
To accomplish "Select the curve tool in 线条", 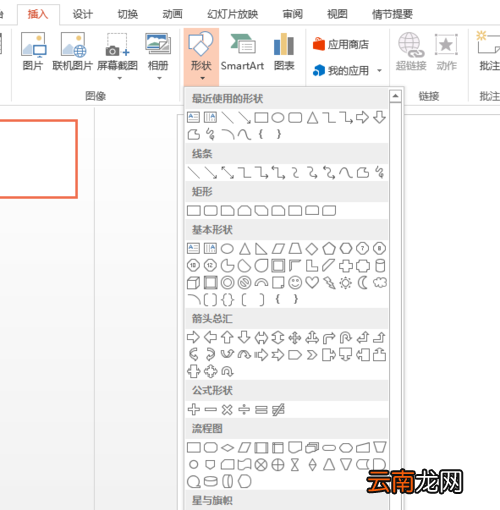I will (x=346, y=173).
